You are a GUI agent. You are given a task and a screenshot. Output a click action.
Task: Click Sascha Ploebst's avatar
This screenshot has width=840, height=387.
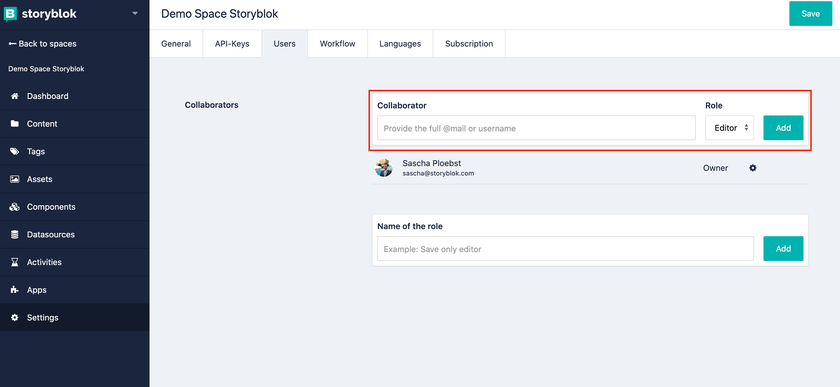coord(384,168)
